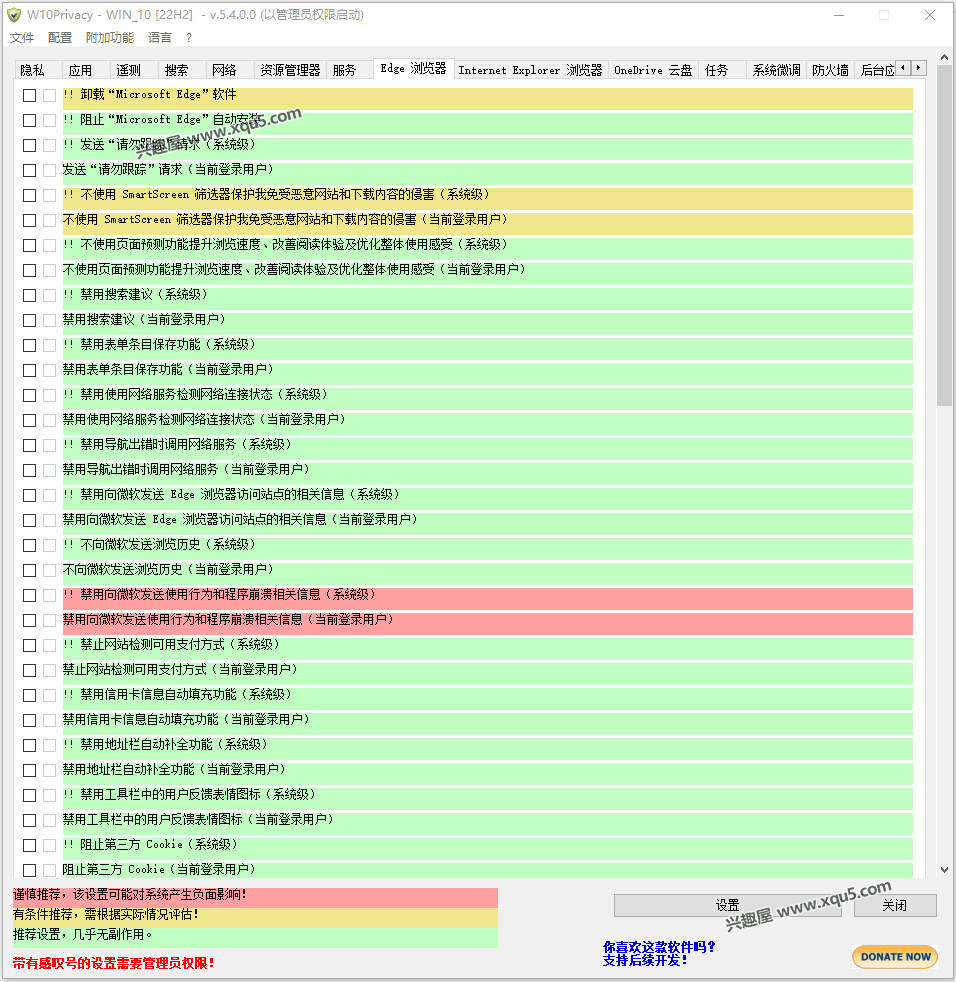
Task: Click the 设置 apply button
Action: (727, 905)
